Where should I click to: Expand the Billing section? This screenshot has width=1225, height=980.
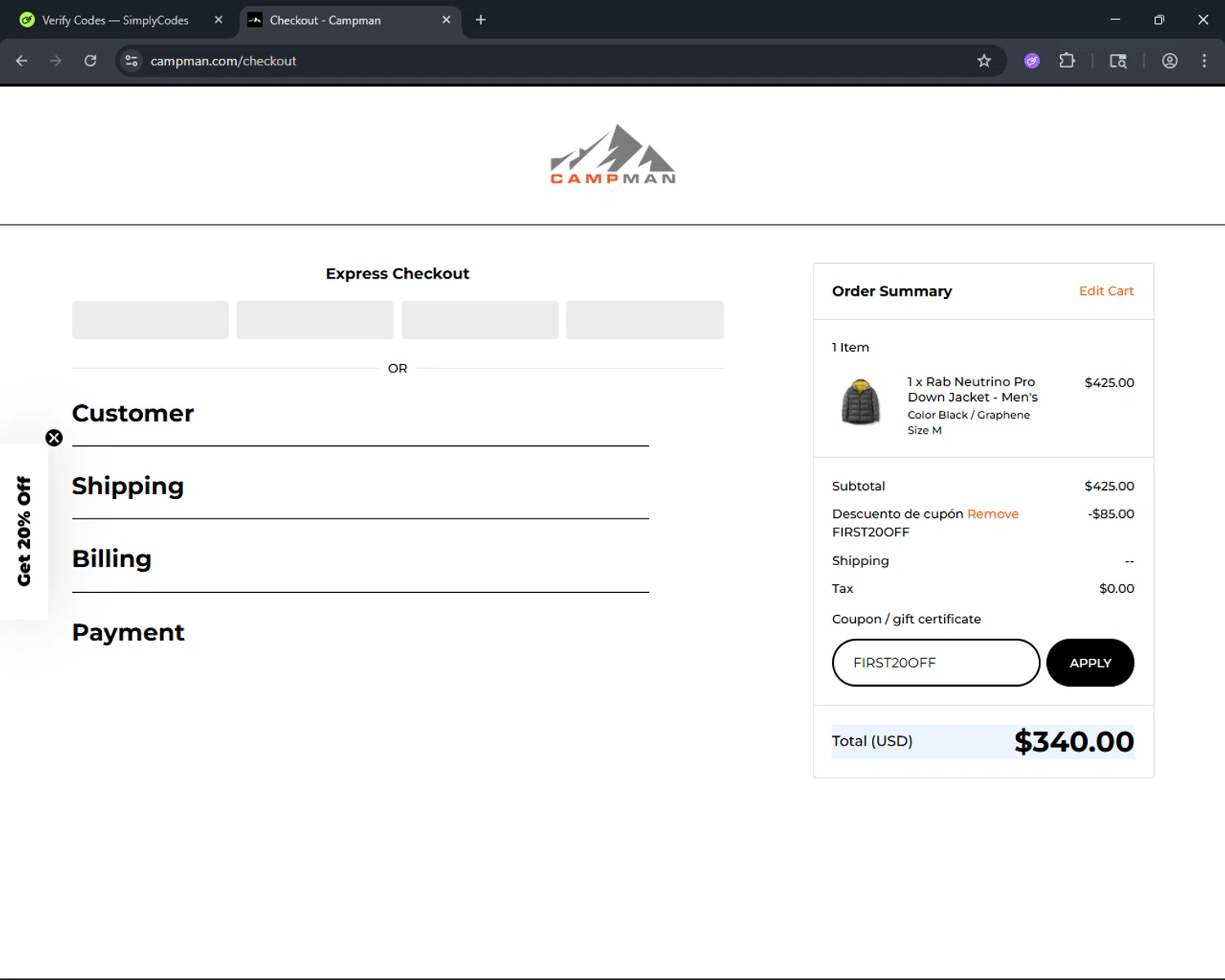112,559
